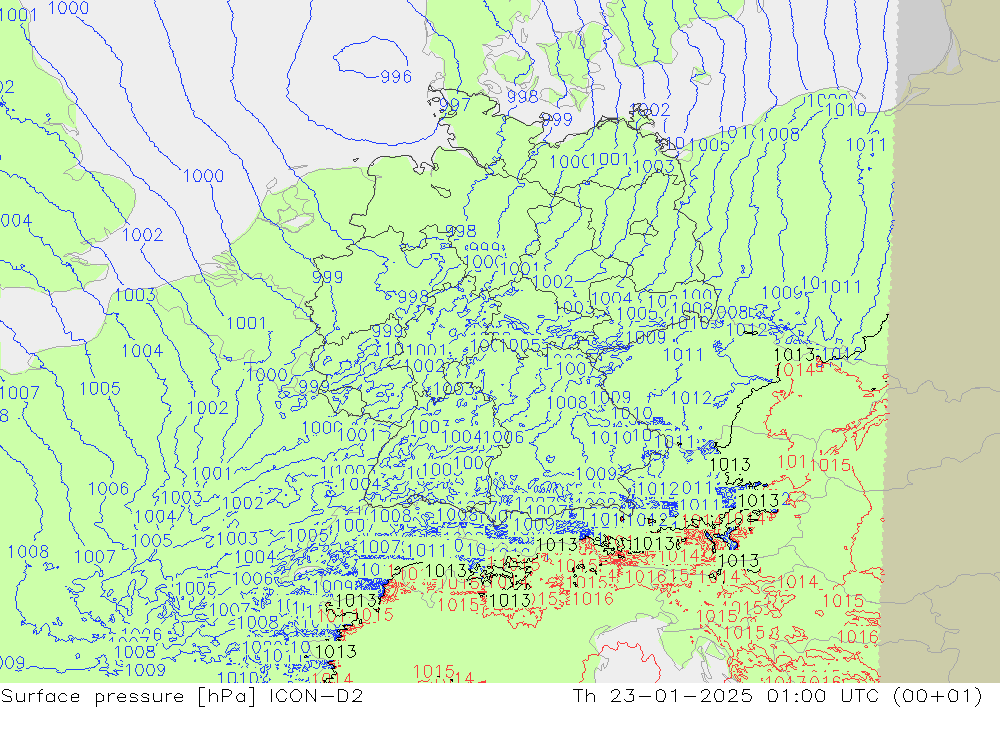The height and width of the screenshot is (733, 1000).
Task: Click the 'Surface pressure [hPa]' caption text
Action: (130, 695)
